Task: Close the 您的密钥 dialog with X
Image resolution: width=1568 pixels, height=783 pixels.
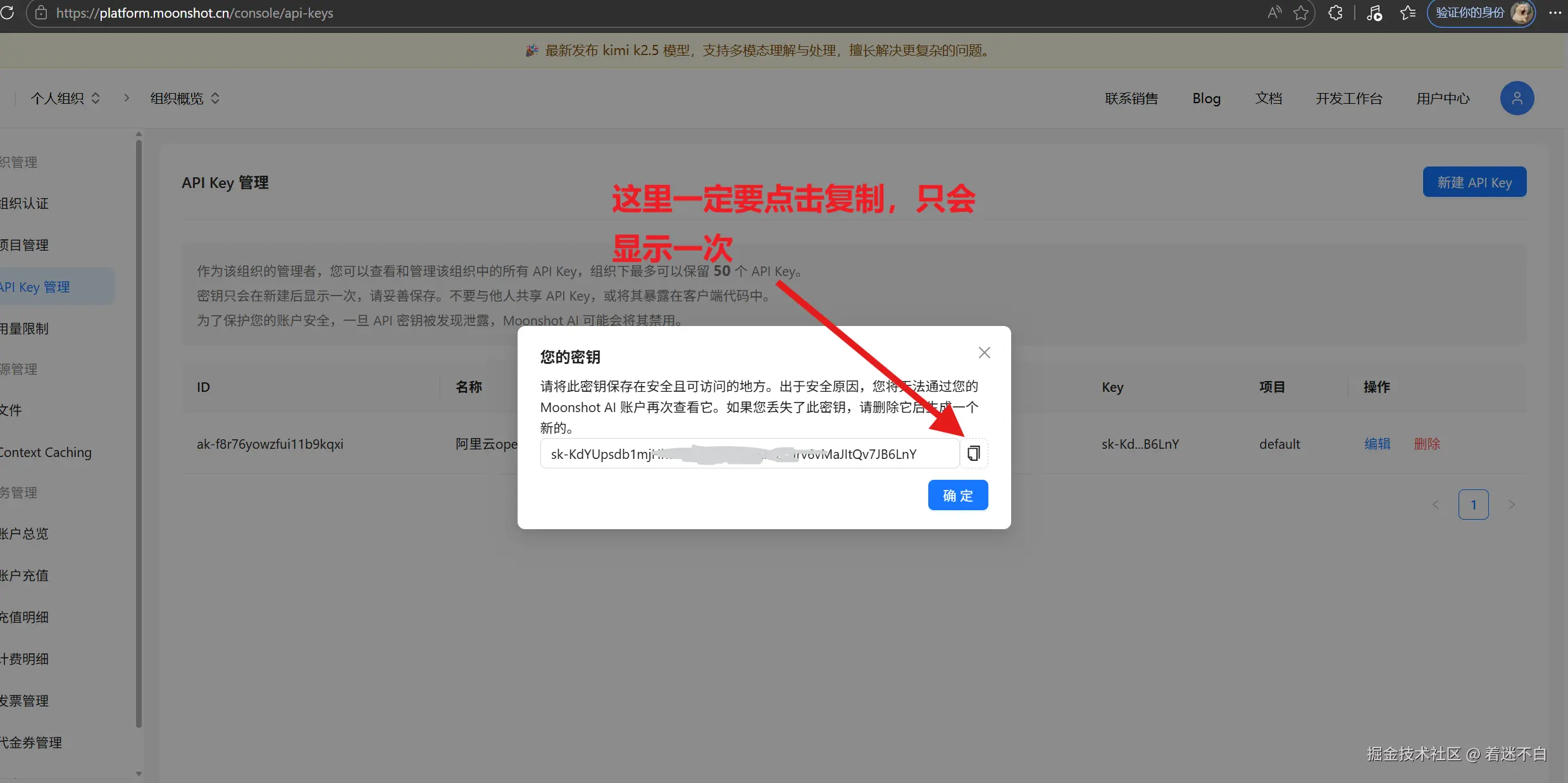Action: pyautogui.click(x=984, y=353)
